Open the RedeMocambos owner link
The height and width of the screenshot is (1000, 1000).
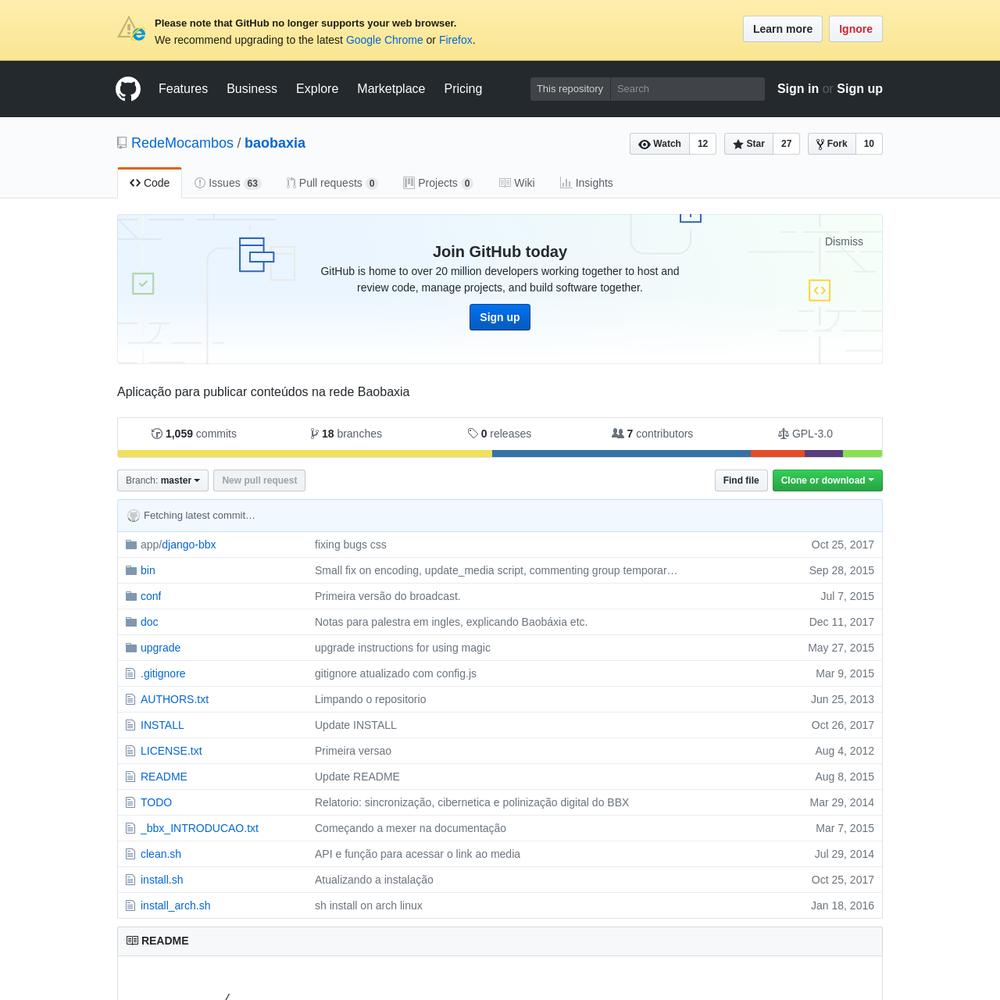tap(182, 143)
